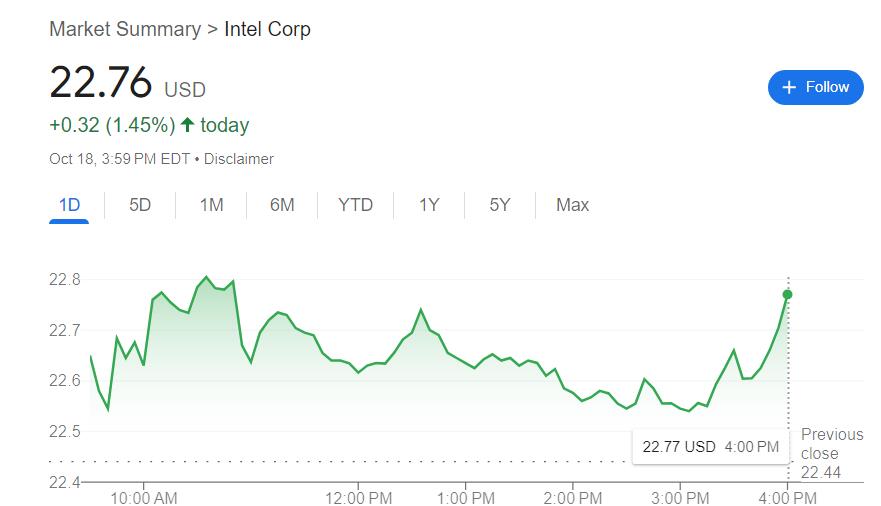Follow Intel Corp stock
Viewport: 881px width, 506px height.
coord(815,87)
